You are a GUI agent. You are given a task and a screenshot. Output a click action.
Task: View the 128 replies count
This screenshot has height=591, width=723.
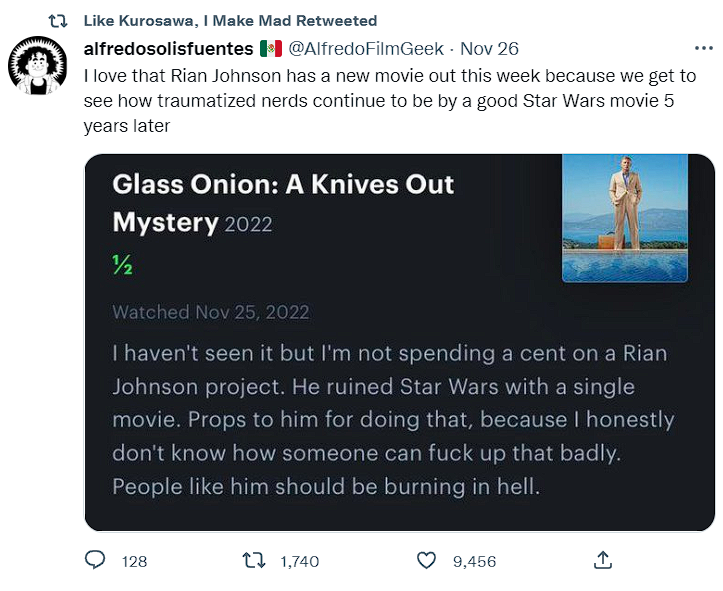[x=134, y=562]
